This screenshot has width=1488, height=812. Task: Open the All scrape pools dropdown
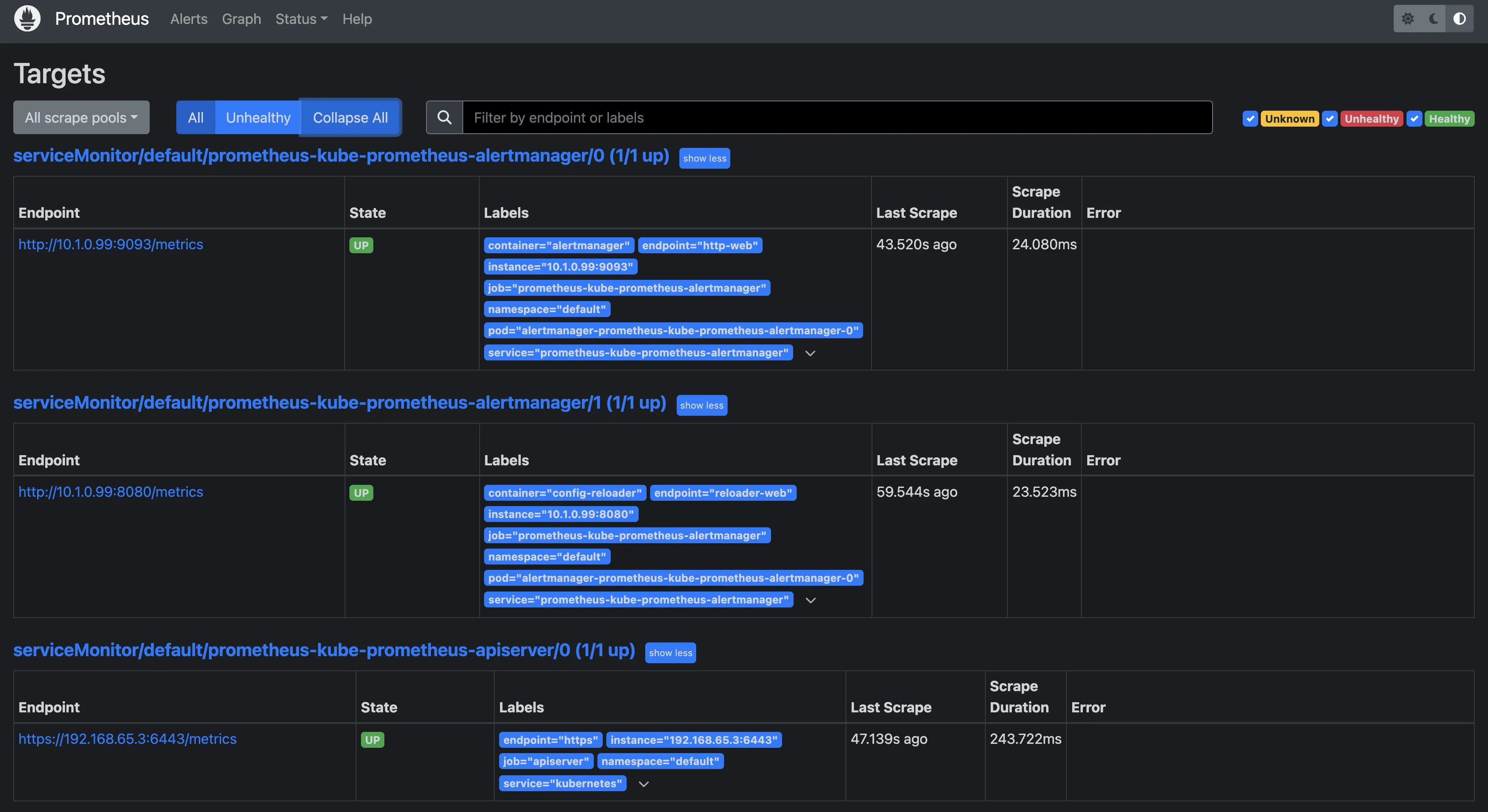(x=81, y=118)
